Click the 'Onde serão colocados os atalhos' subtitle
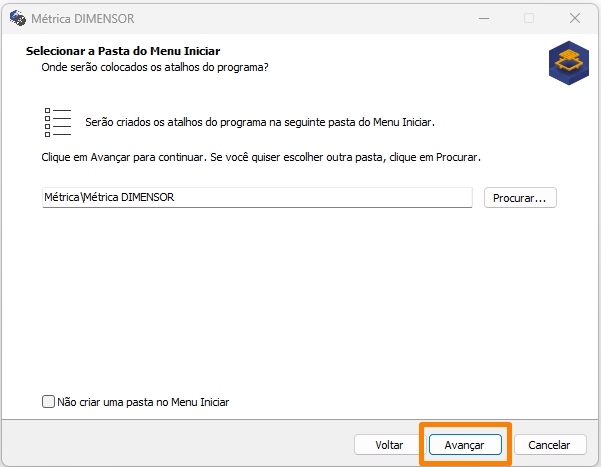The image size is (601, 467). [155, 67]
